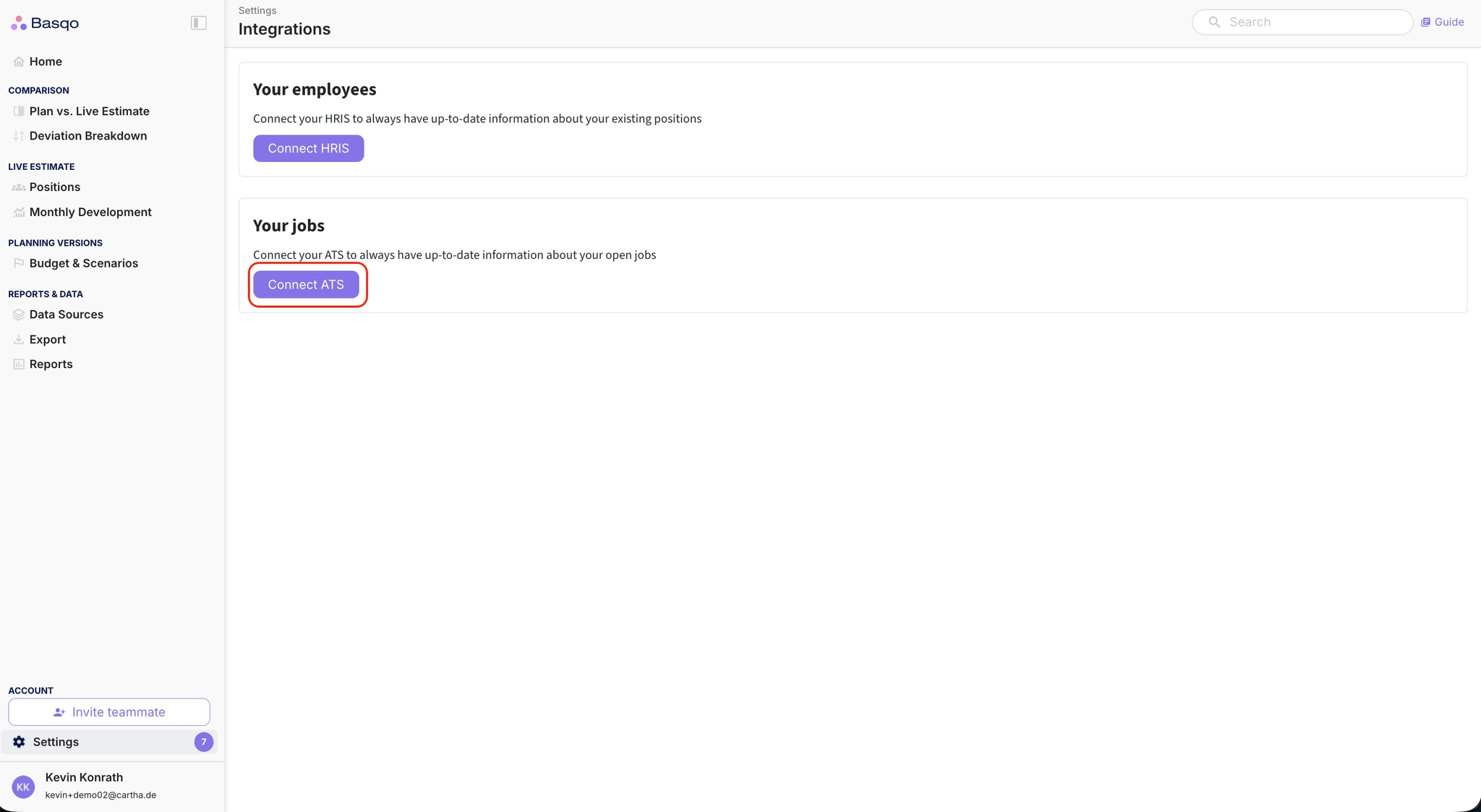
Task: Click the Connect HRIS button
Action: (x=309, y=148)
